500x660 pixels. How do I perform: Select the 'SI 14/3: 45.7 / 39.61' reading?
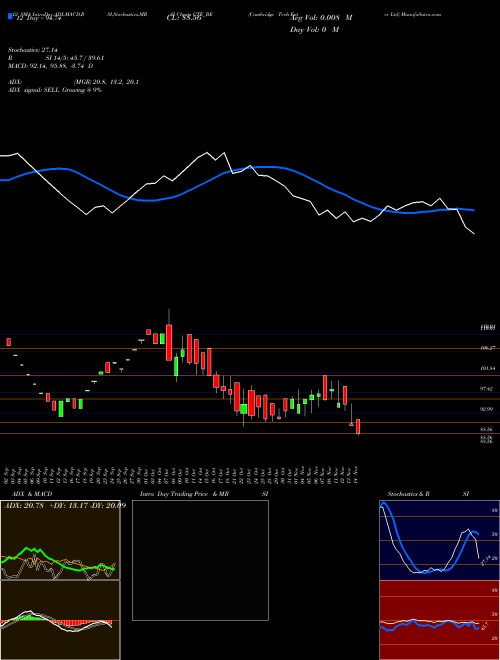pos(75,58)
